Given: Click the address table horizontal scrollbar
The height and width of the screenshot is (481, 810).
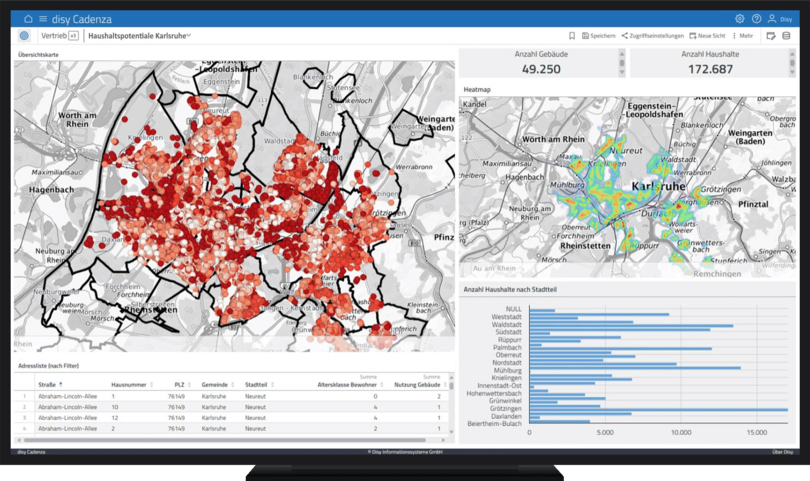Looking at the screenshot, I should 225,440.
